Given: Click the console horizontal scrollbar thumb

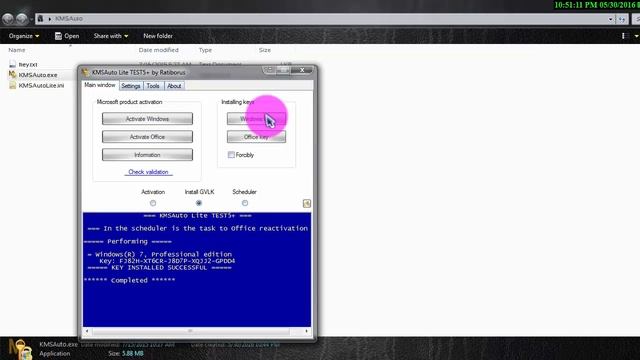Looking at the screenshot, I should pos(190,331).
